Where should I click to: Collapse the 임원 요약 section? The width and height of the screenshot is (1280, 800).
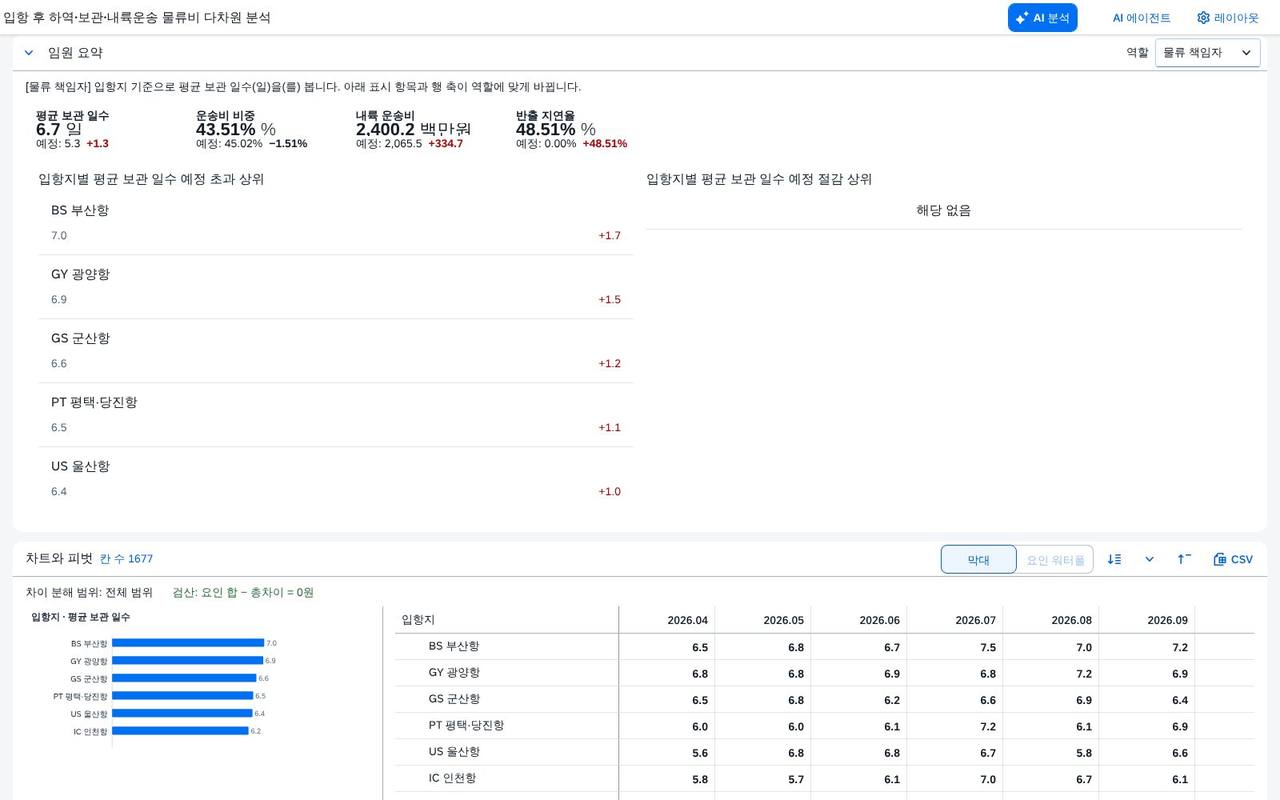(x=29, y=53)
